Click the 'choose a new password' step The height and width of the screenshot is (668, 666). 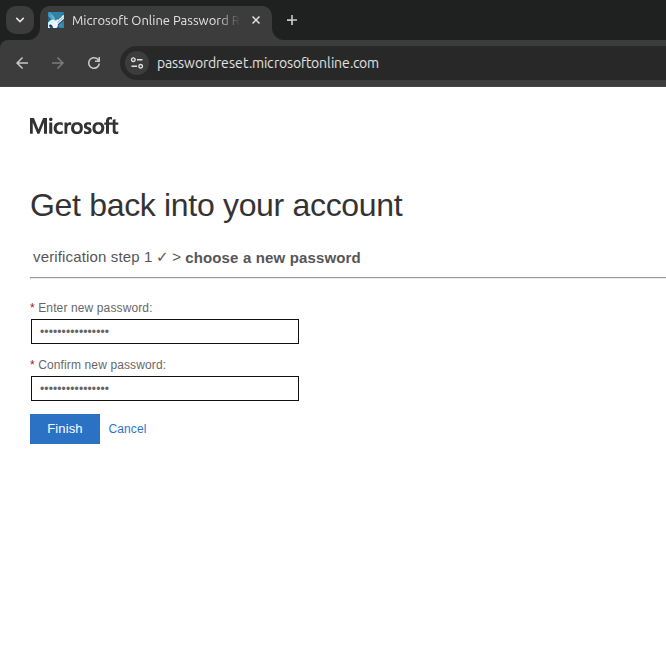click(272, 258)
